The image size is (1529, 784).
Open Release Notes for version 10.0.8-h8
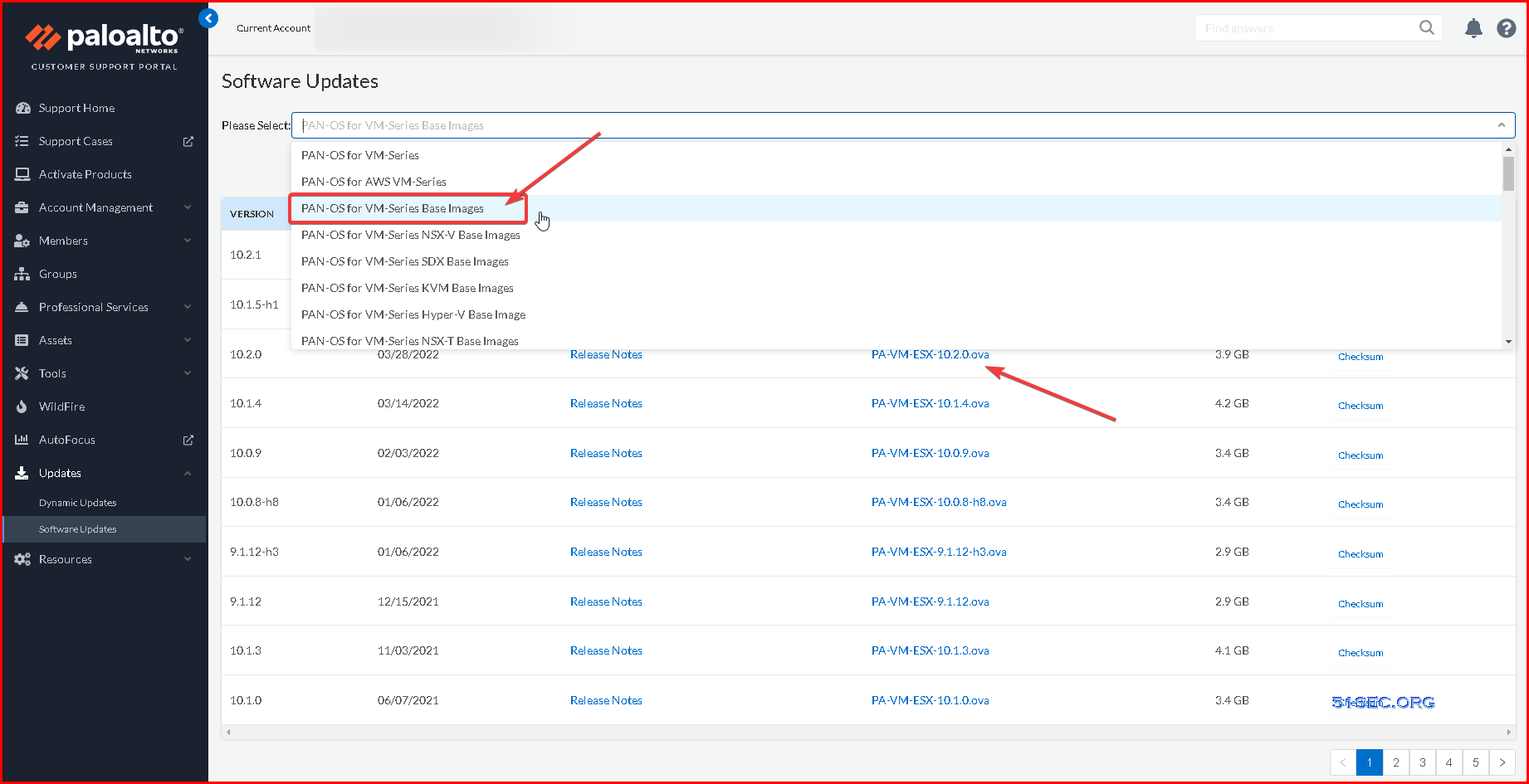click(x=606, y=502)
